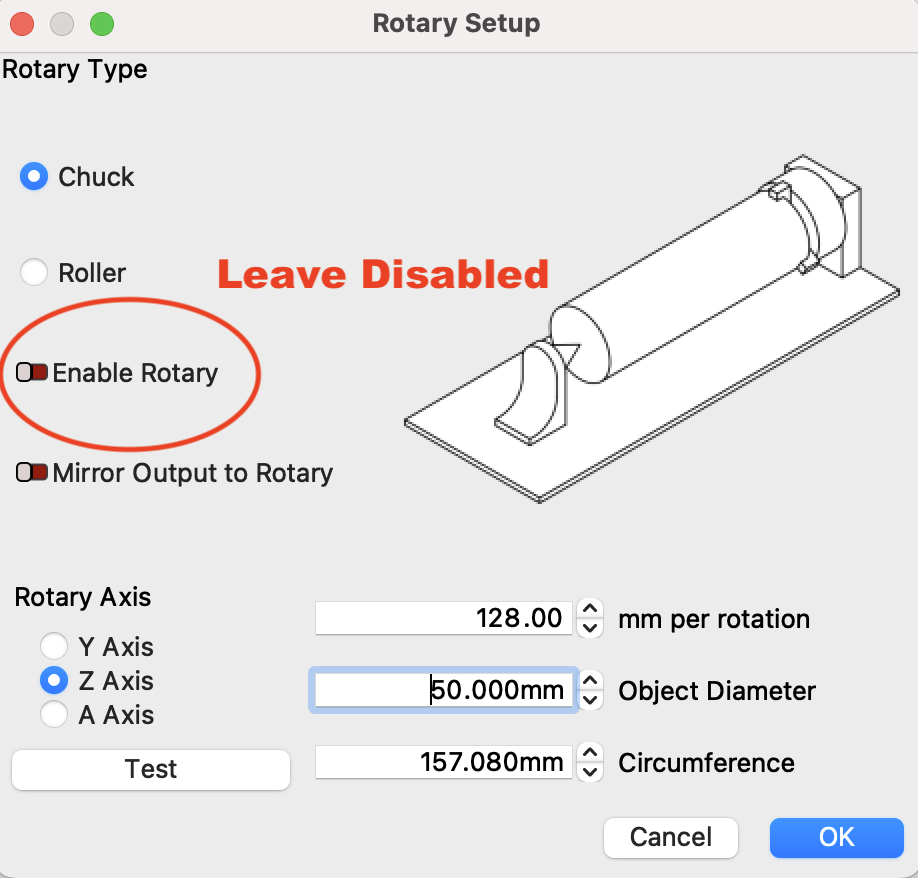Choose A Axis as rotary axis
This screenshot has width=918, height=878.
(53, 715)
